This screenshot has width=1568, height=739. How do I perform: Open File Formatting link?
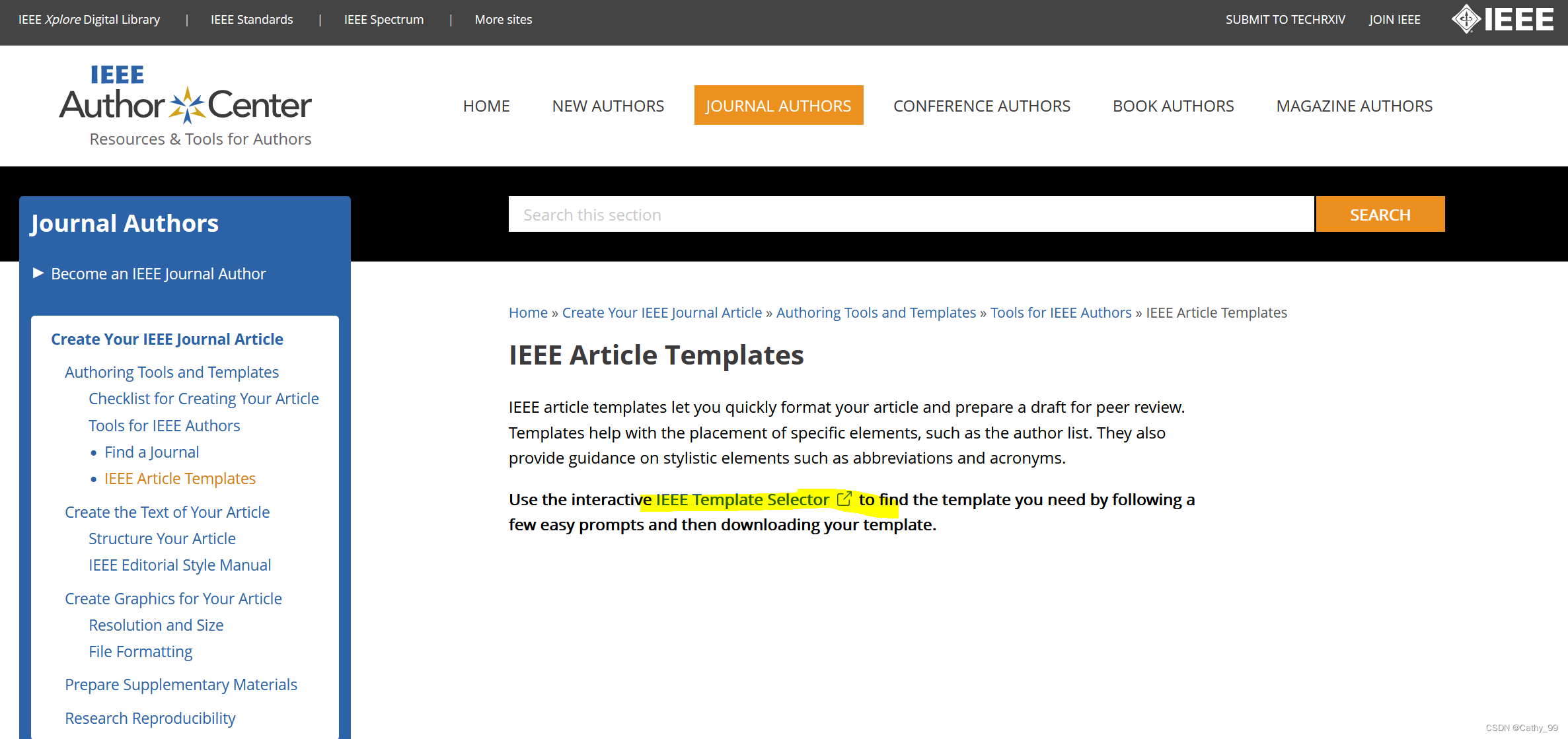pos(140,651)
